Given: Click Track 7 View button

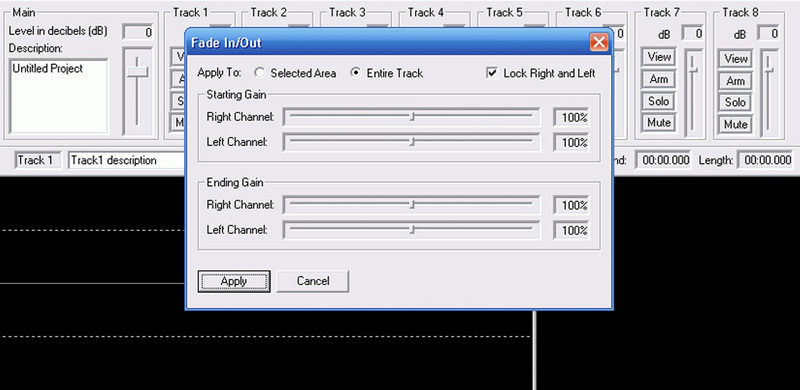Looking at the screenshot, I should (659, 57).
